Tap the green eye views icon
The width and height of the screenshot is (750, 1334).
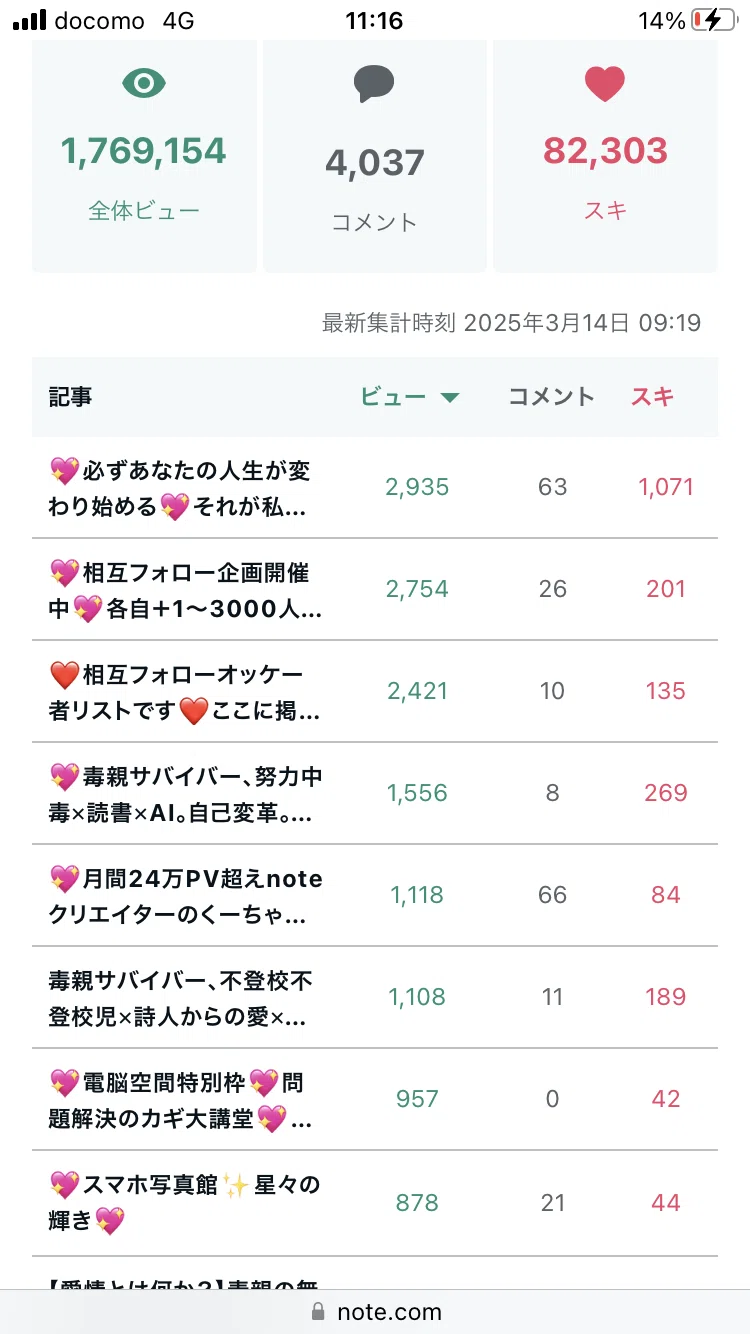point(144,84)
